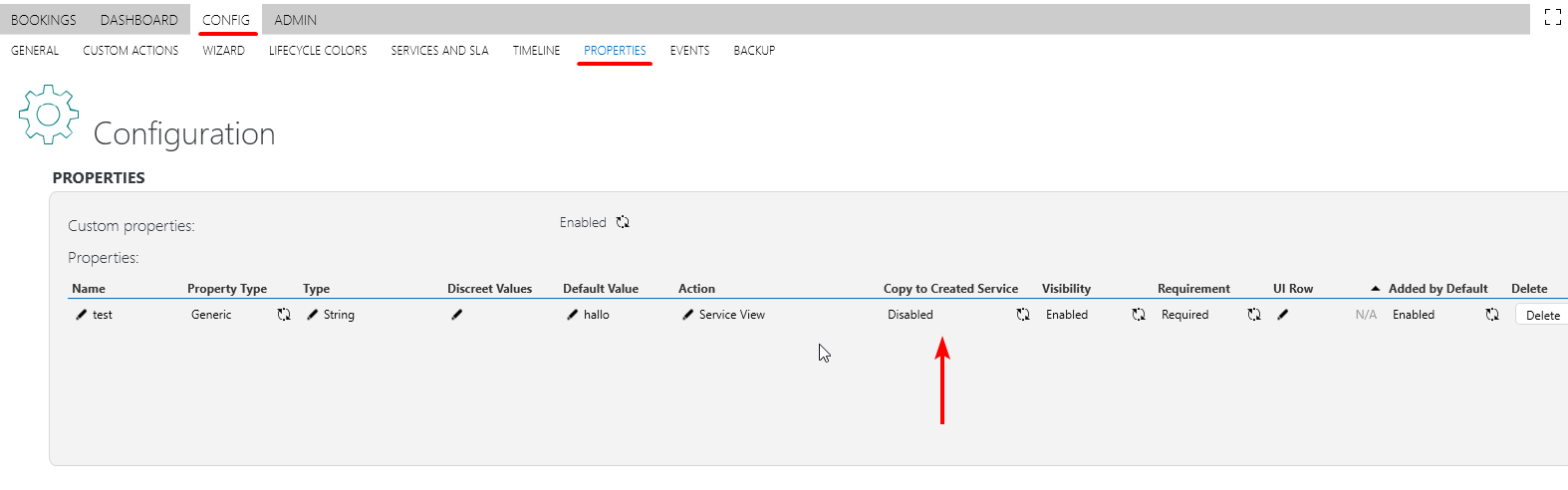Edit default value hallo via pencil icon
The width and height of the screenshot is (1568, 490).
pyautogui.click(x=572, y=315)
